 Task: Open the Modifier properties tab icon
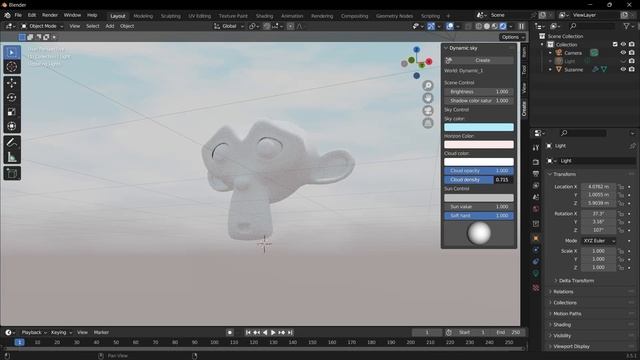pos(536,249)
